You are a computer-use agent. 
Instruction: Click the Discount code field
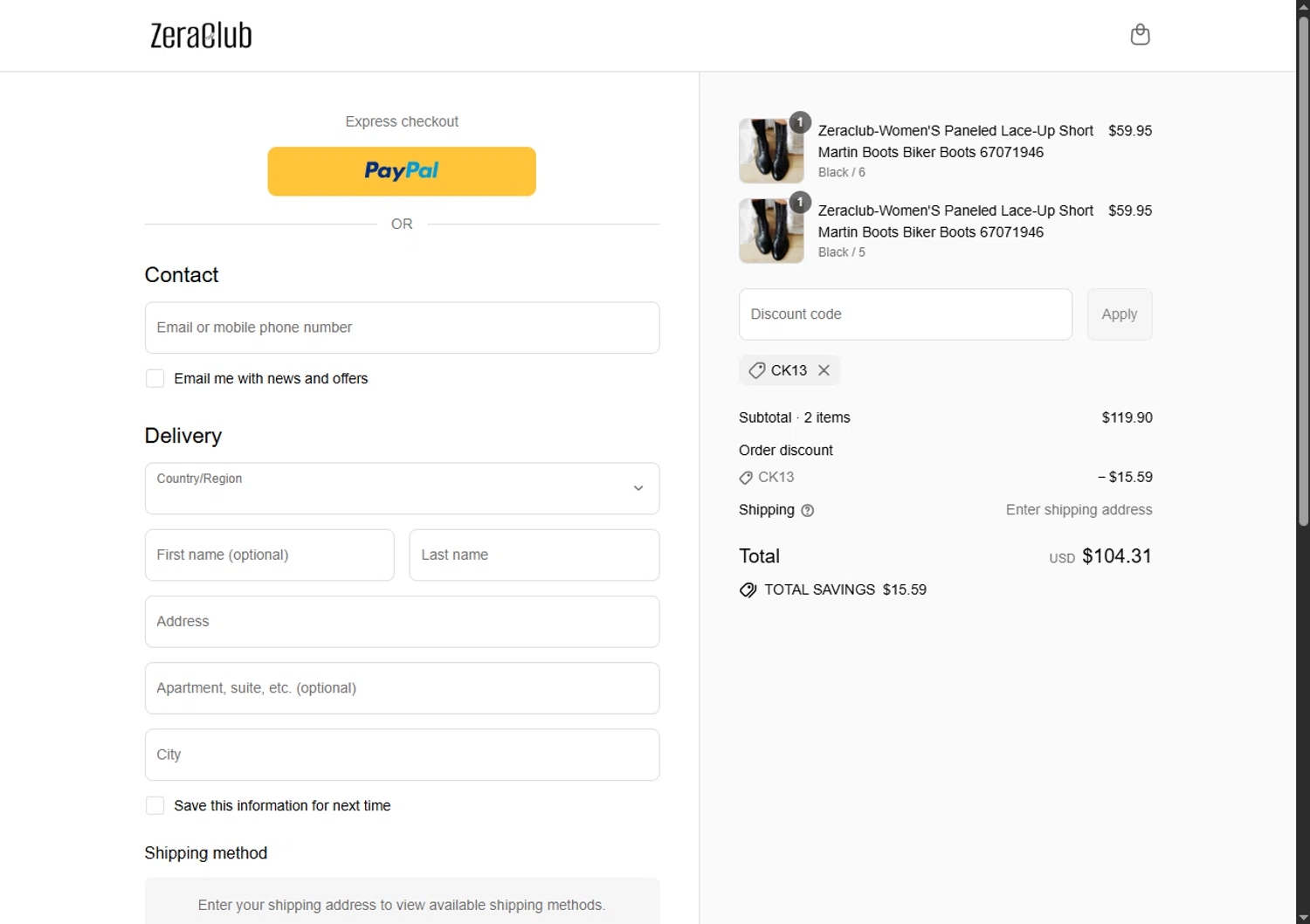tap(906, 314)
